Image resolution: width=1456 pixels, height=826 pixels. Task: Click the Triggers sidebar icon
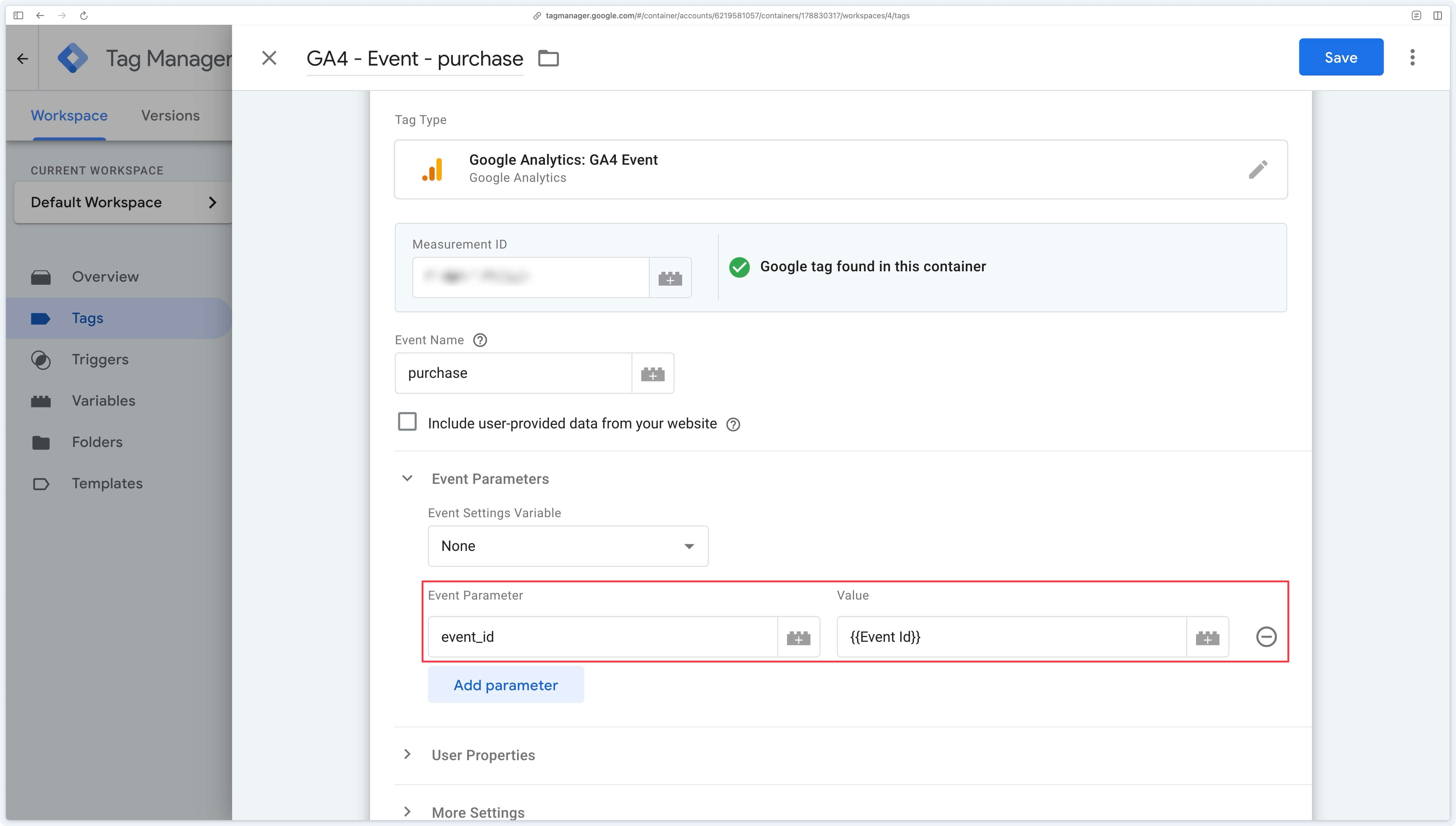41,360
